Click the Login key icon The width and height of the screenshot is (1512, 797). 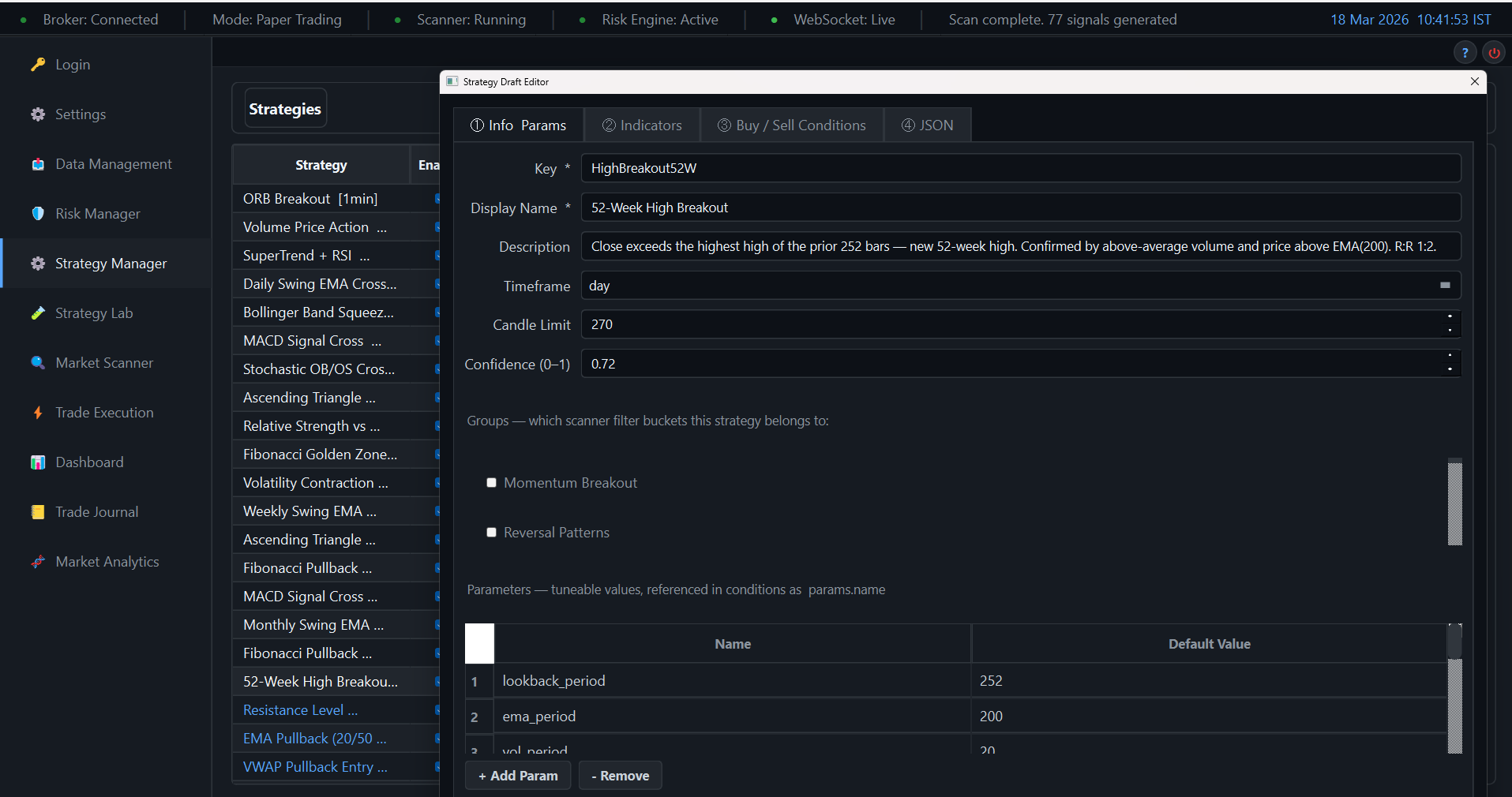pos(38,65)
